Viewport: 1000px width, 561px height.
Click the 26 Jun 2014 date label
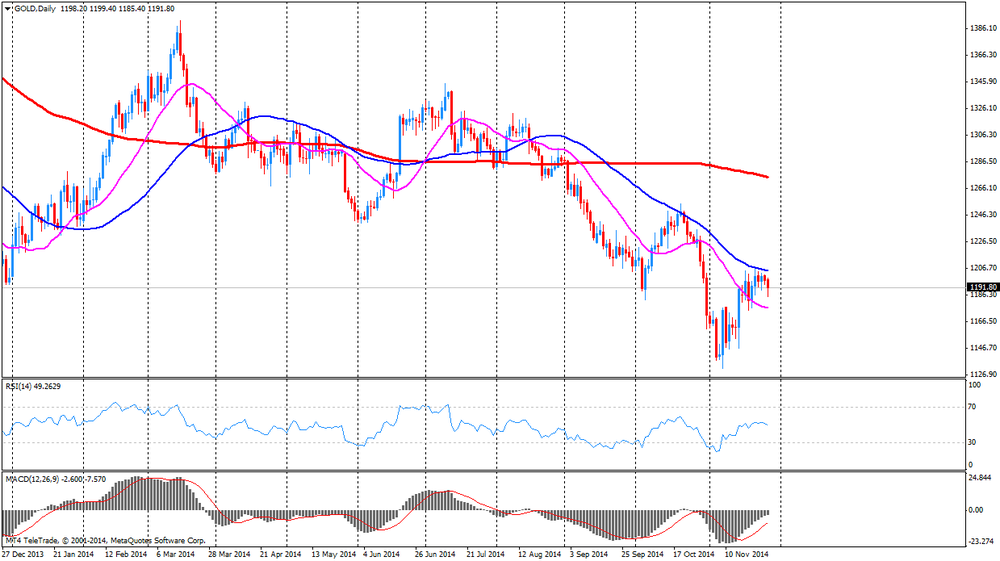tap(435, 554)
